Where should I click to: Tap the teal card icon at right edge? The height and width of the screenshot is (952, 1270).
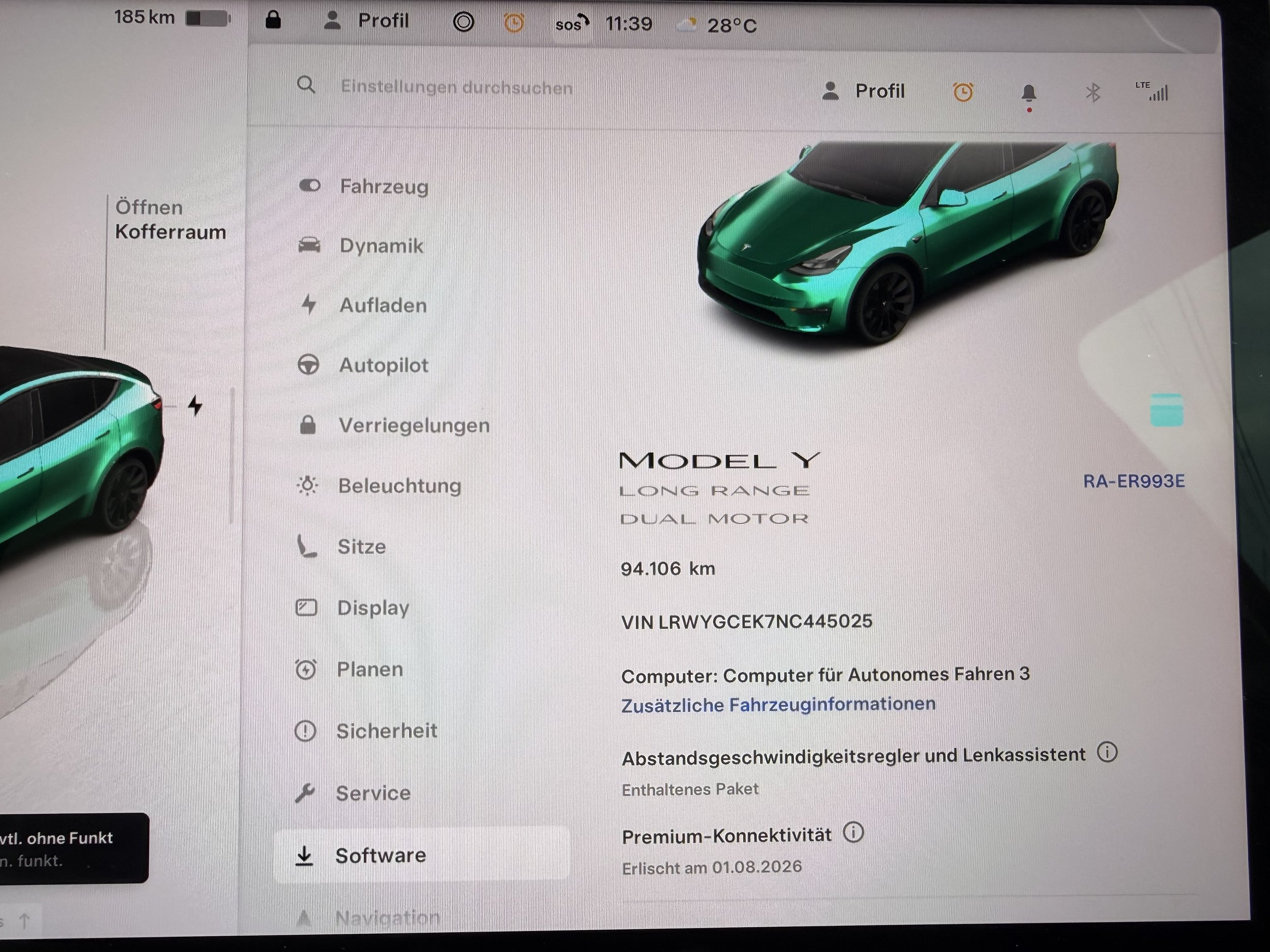click(x=1167, y=410)
